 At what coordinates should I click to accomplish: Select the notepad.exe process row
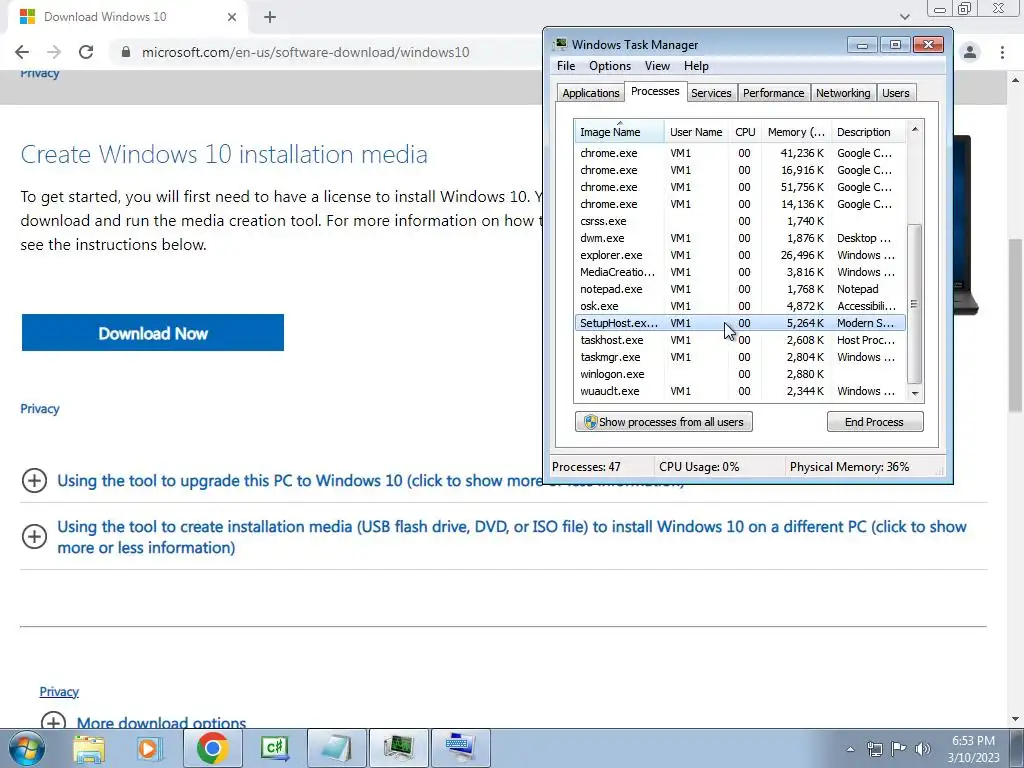coord(740,289)
